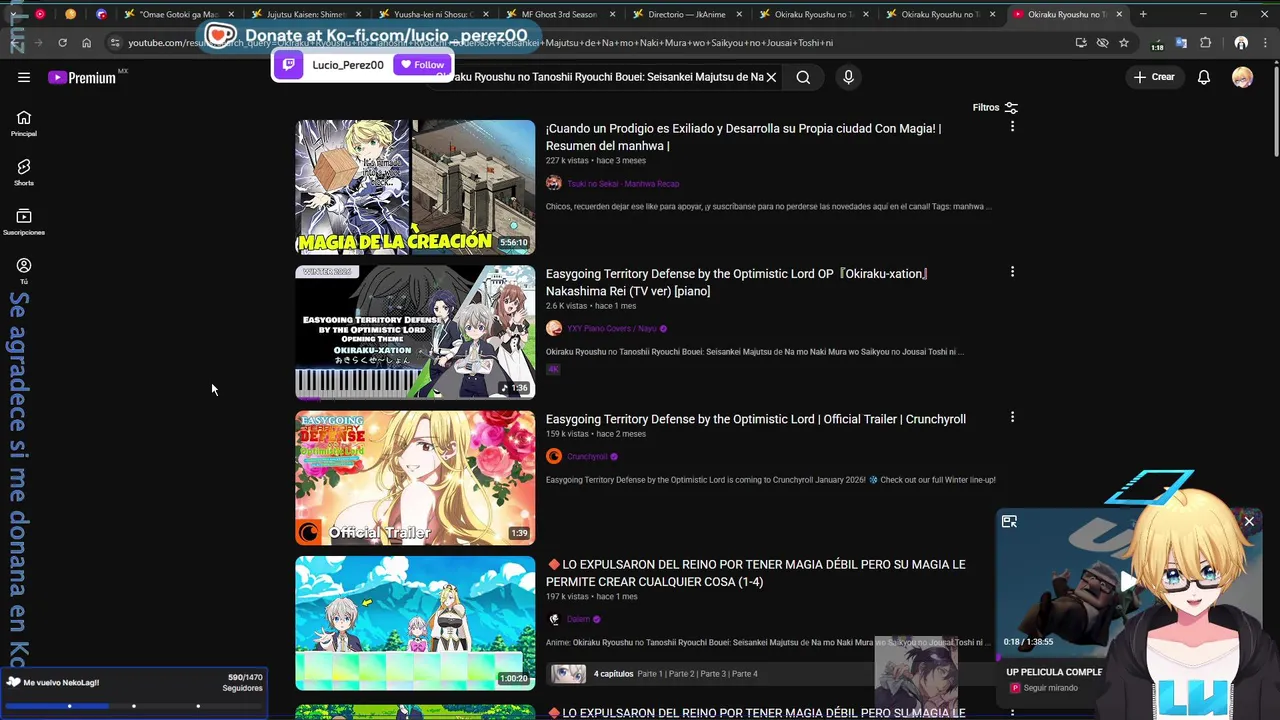The image size is (1280, 720).
Task: Open the account avatar menu
Action: click(x=1242, y=77)
